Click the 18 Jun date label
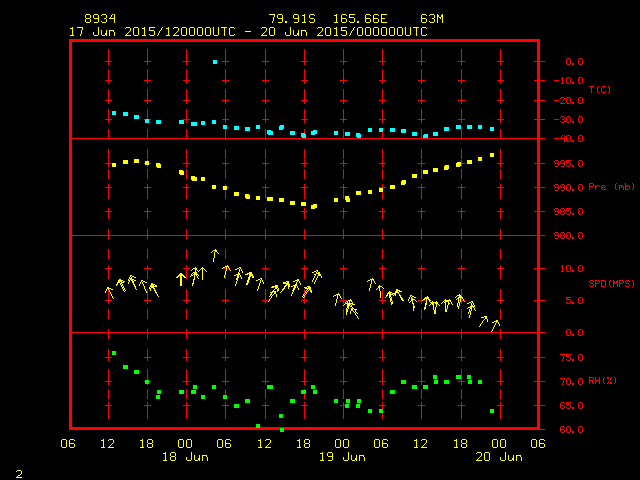The image size is (640, 480). [x=184, y=457]
